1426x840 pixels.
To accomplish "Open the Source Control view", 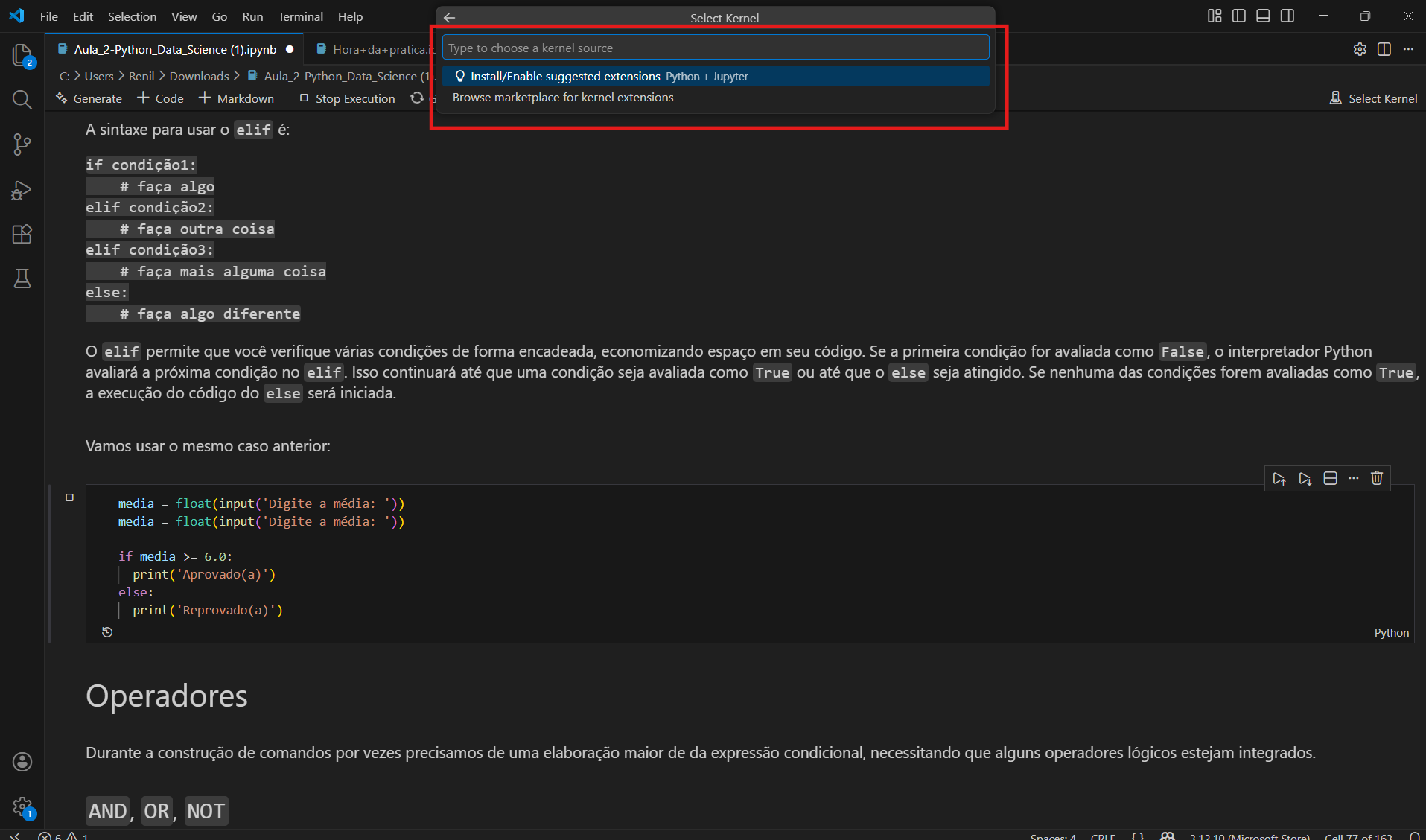I will (x=22, y=144).
